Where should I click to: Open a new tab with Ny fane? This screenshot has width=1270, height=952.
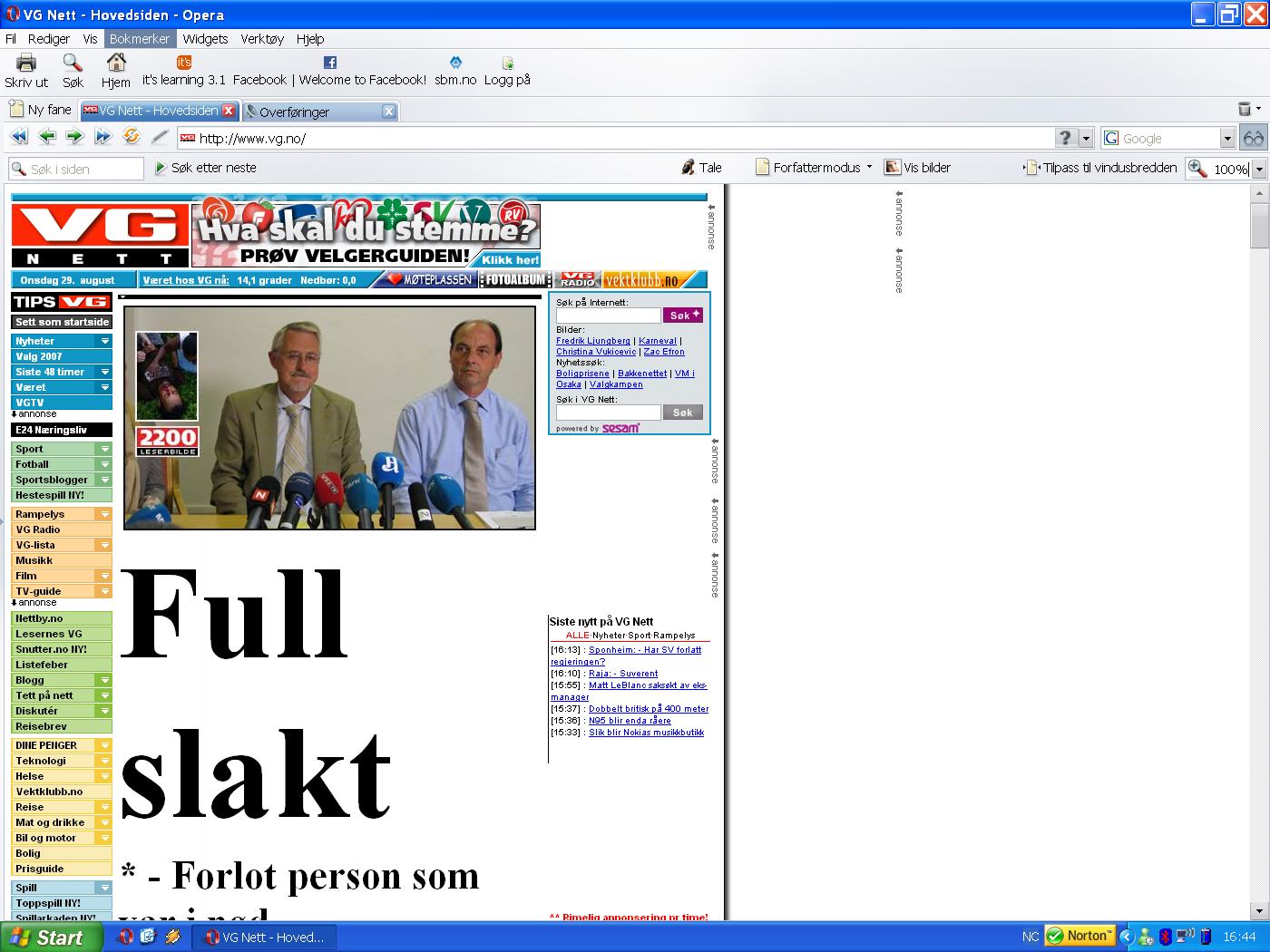(40, 110)
